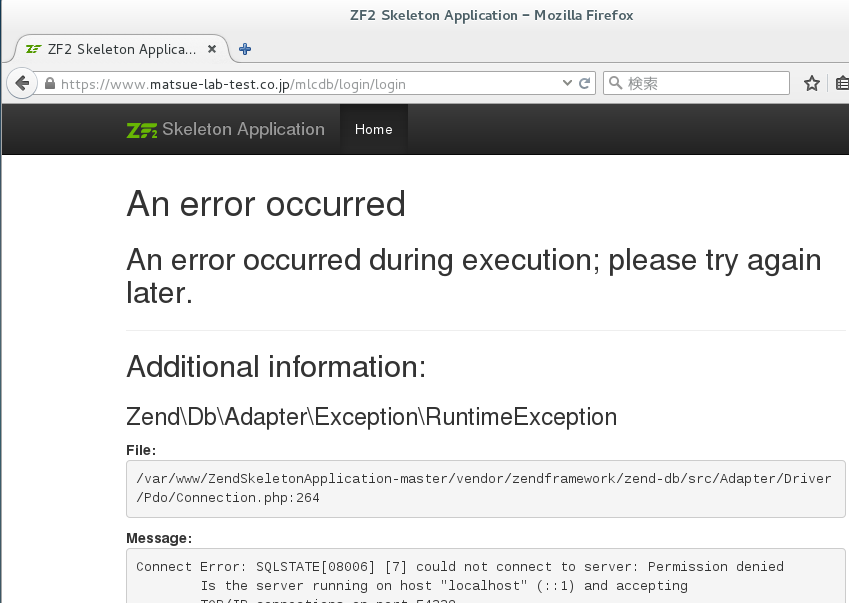Image resolution: width=849 pixels, height=603 pixels.
Task: Click the magnifier icon in search box
Action: (615, 84)
